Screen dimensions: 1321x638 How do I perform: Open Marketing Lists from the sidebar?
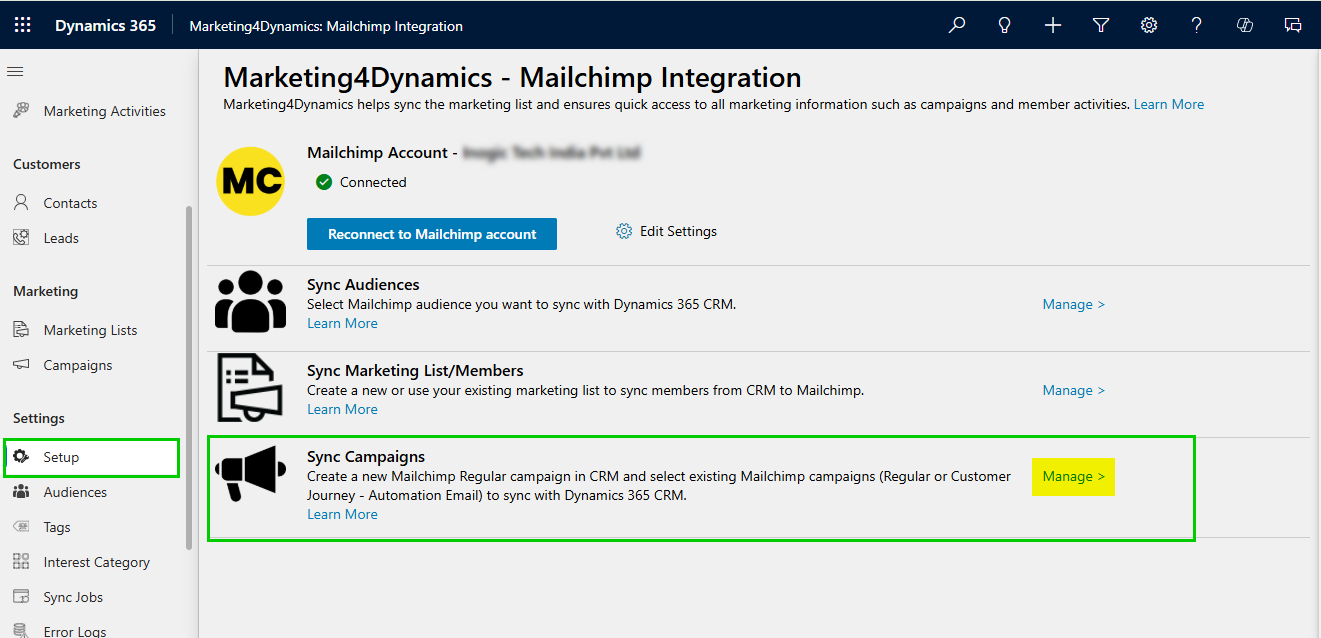(x=88, y=329)
